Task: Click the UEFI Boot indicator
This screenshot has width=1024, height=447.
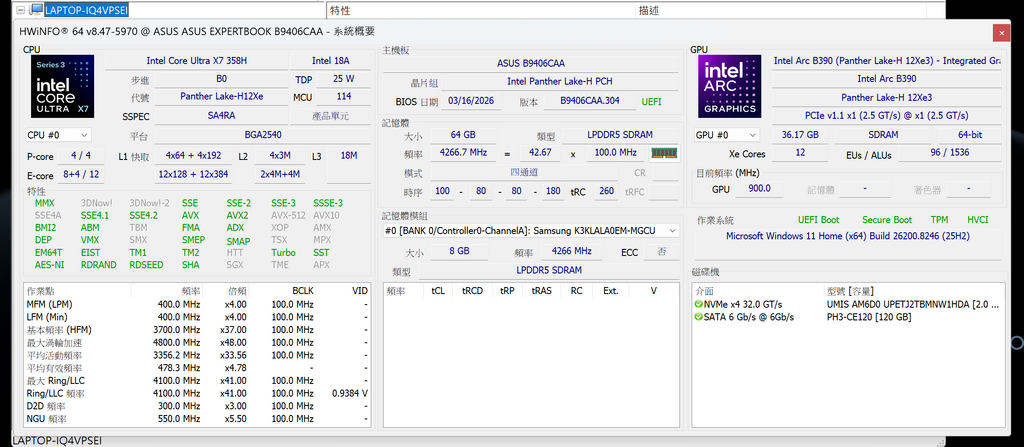Action: point(818,220)
